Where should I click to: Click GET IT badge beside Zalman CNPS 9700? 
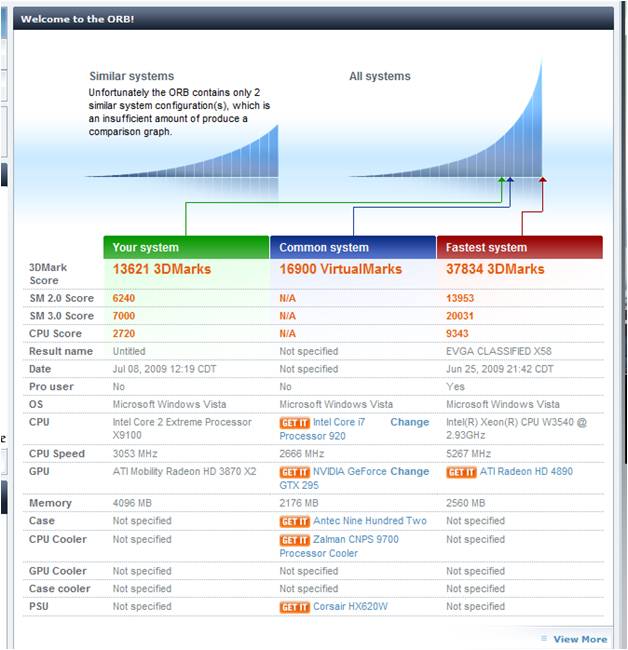(295, 540)
